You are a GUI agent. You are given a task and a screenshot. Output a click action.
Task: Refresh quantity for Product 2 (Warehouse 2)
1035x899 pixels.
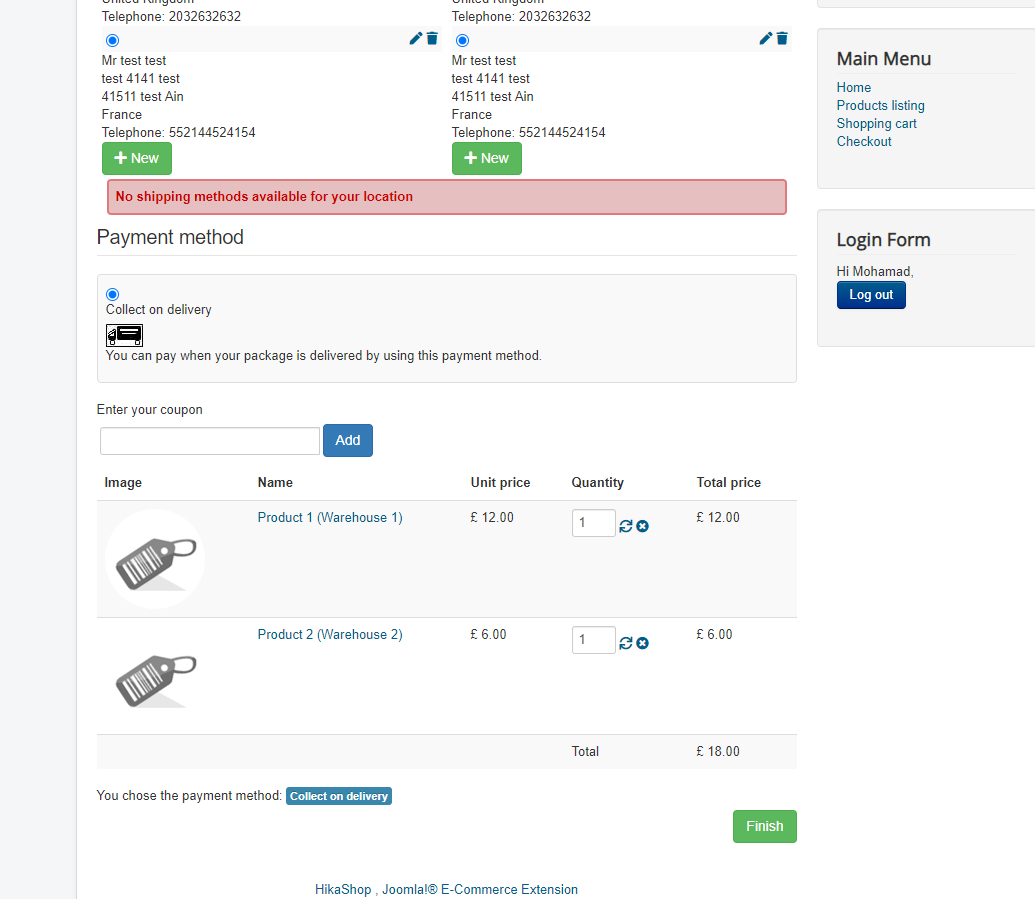coord(626,643)
